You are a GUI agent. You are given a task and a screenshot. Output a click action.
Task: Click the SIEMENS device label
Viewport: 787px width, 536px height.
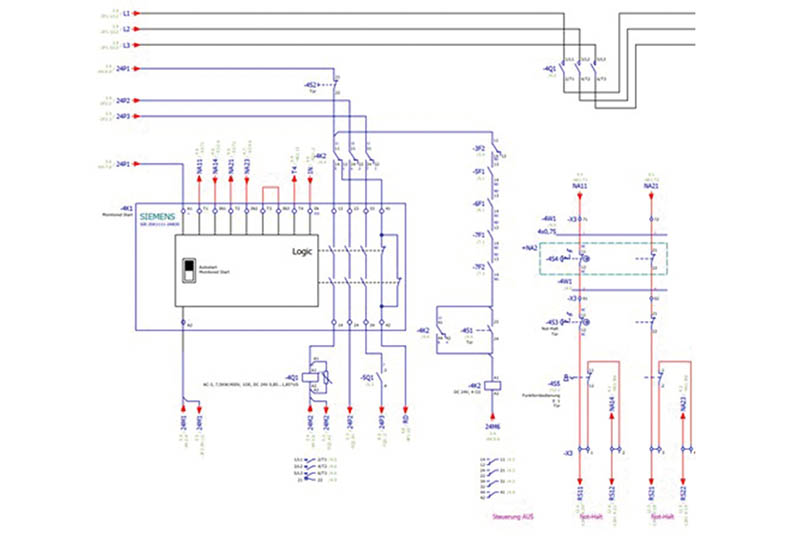(157, 216)
